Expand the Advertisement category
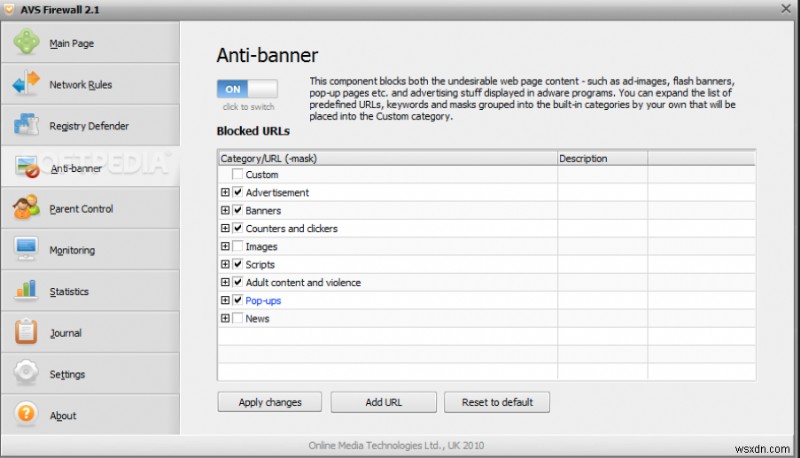Image resolution: width=800 pixels, height=458 pixels. pos(225,192)
